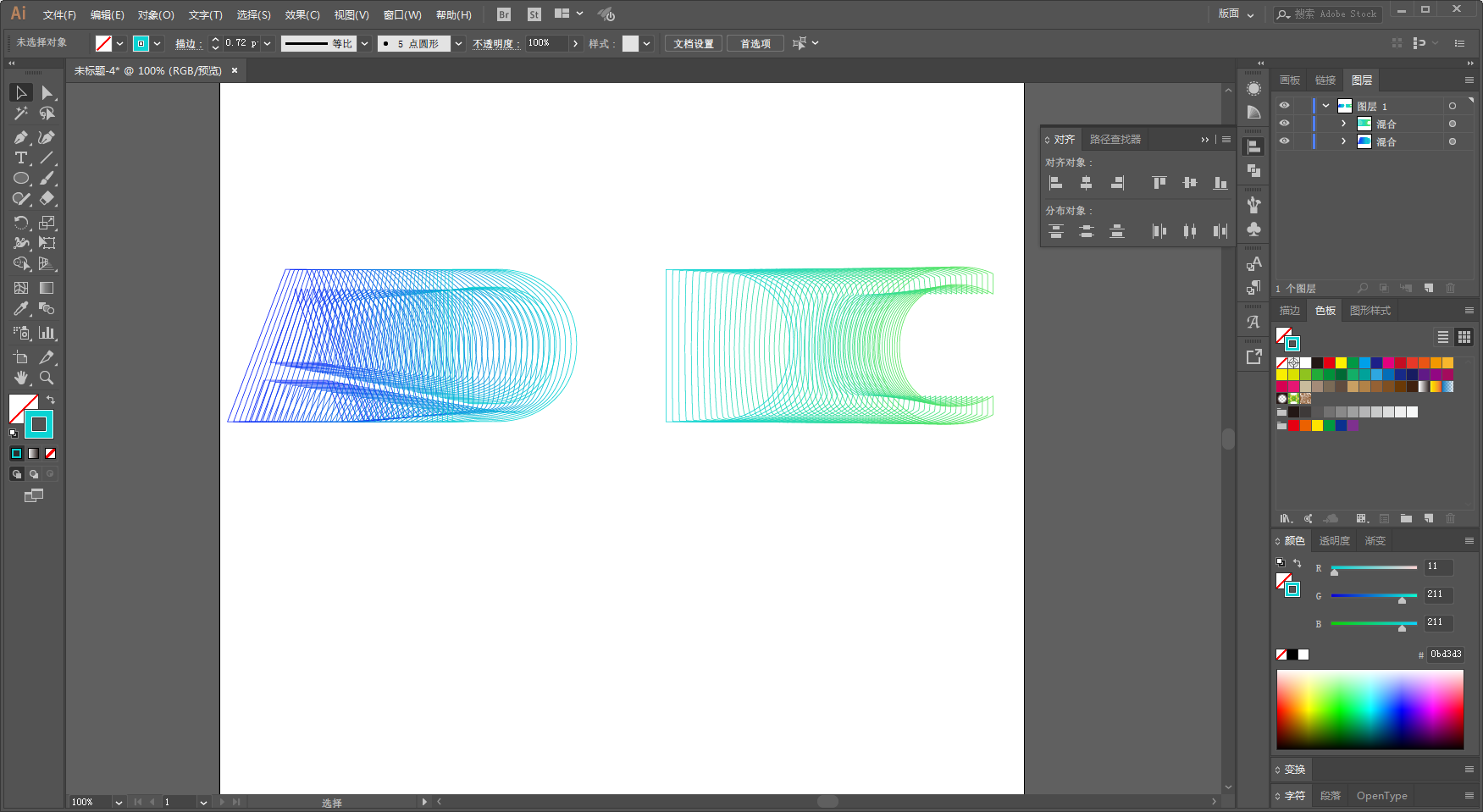Open the 5 点圆形 brush dropdown
This screenshot has width=1483, height=812.
(458, 43)
